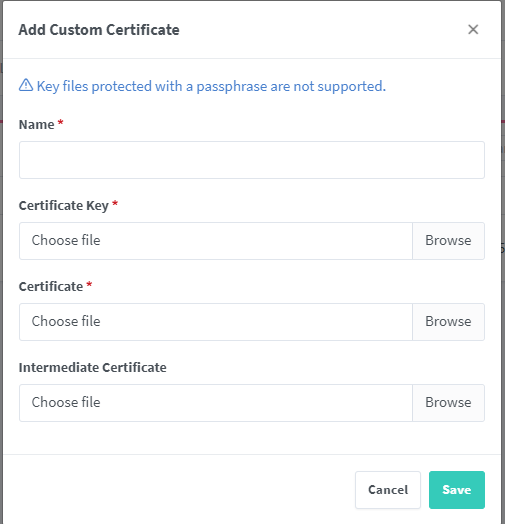Focus the Name text field
505x524 pixels.
[252, 160]
